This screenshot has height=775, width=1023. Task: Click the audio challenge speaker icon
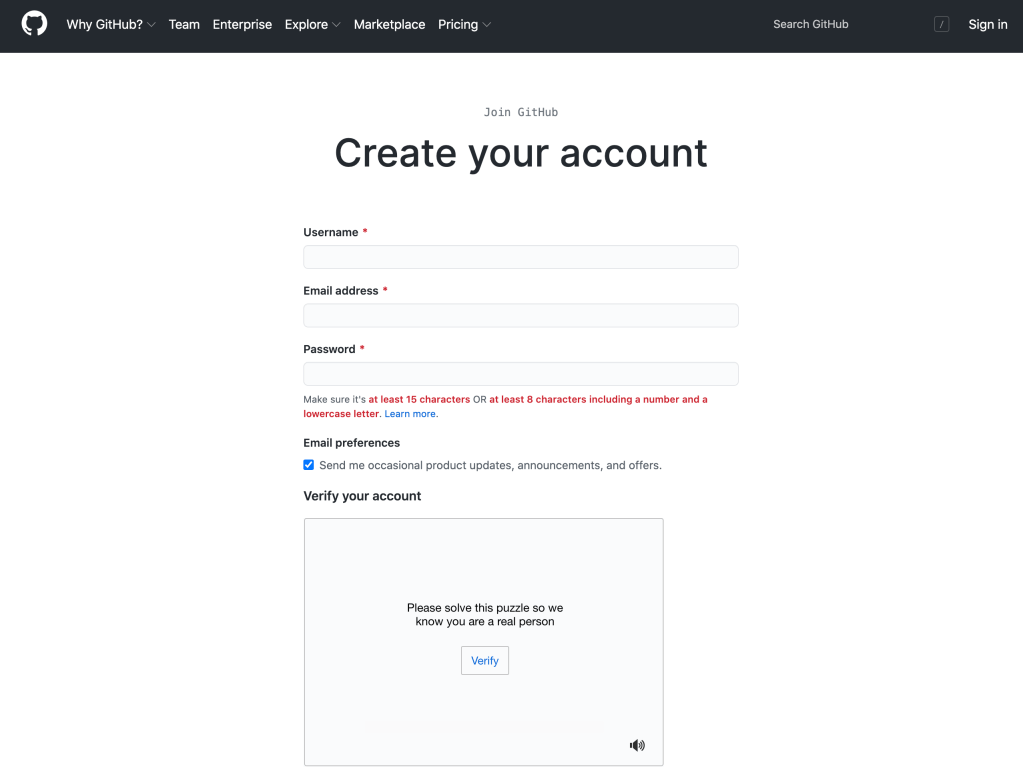click(x=637, y=745)
